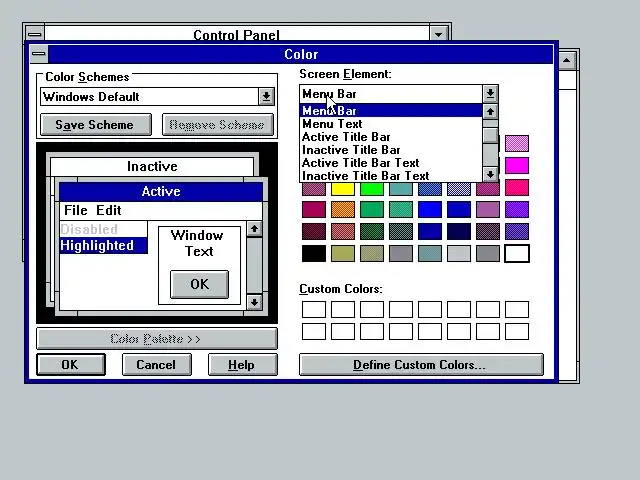Click Highlighted item in preview
Screen dimensions: 640x480
click(103, 245)
